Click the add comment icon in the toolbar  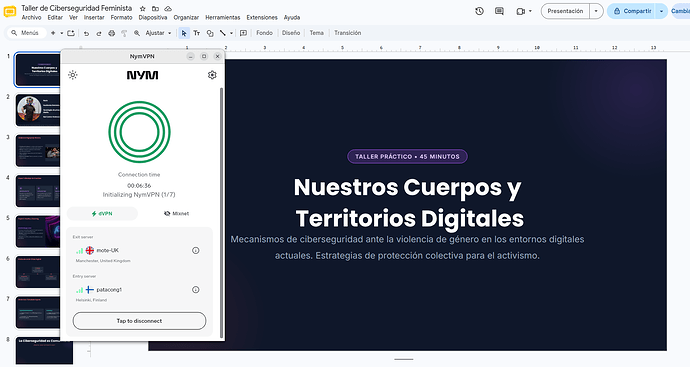coord(243,33)
